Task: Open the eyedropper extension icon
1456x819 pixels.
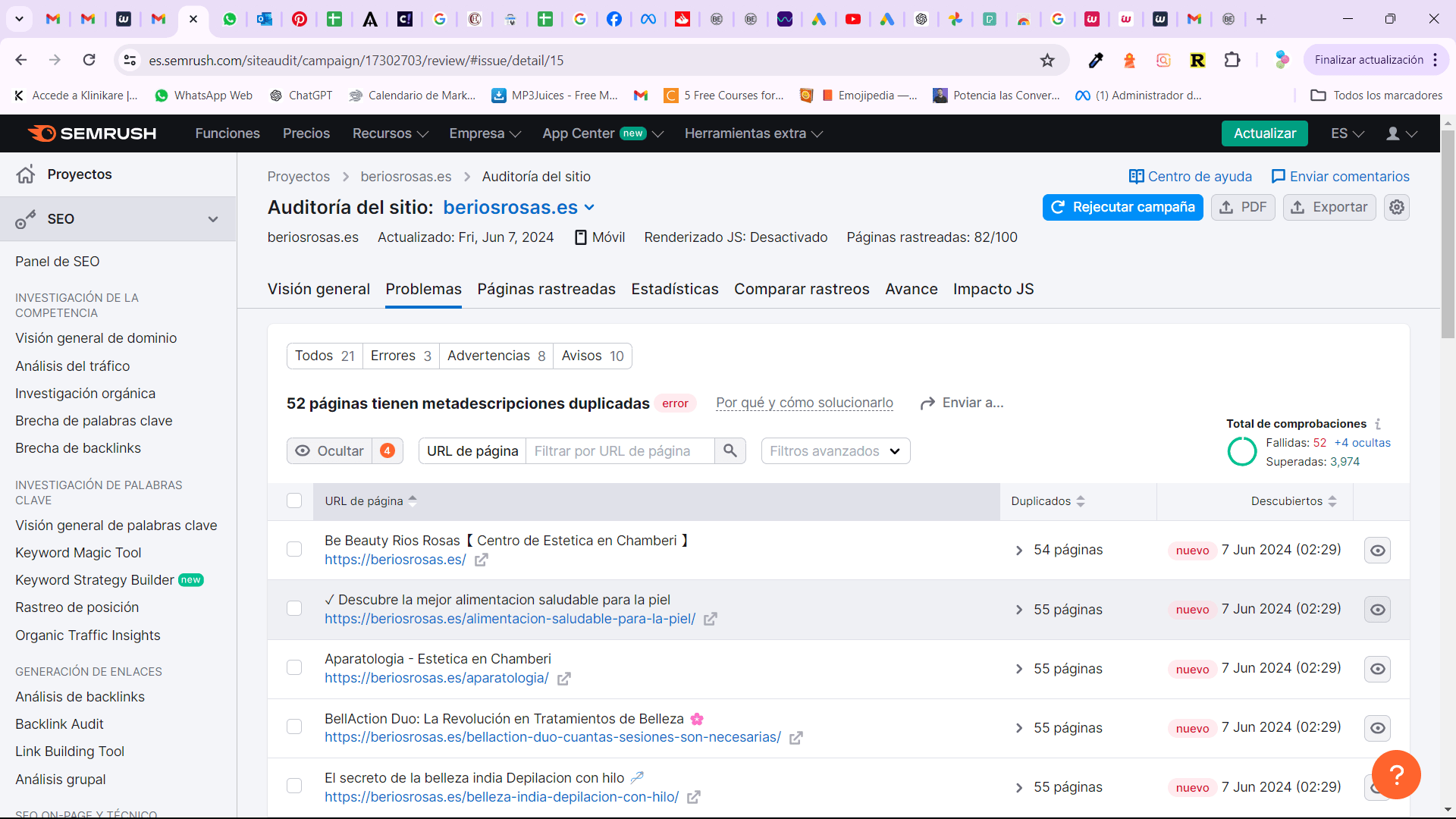Action: coord(1096,60)
